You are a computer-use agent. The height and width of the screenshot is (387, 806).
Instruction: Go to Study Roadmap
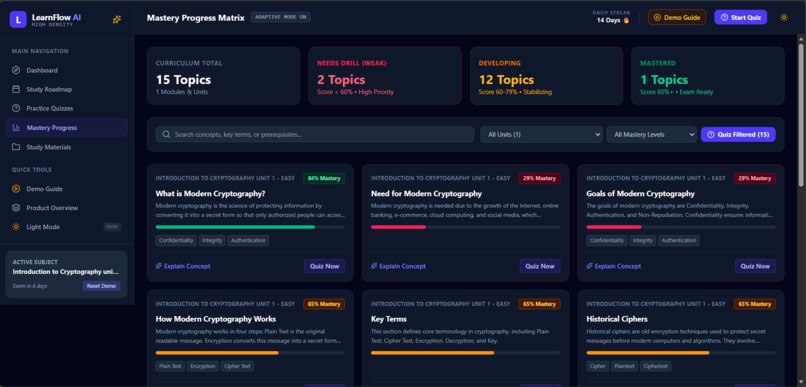[66, 89]
